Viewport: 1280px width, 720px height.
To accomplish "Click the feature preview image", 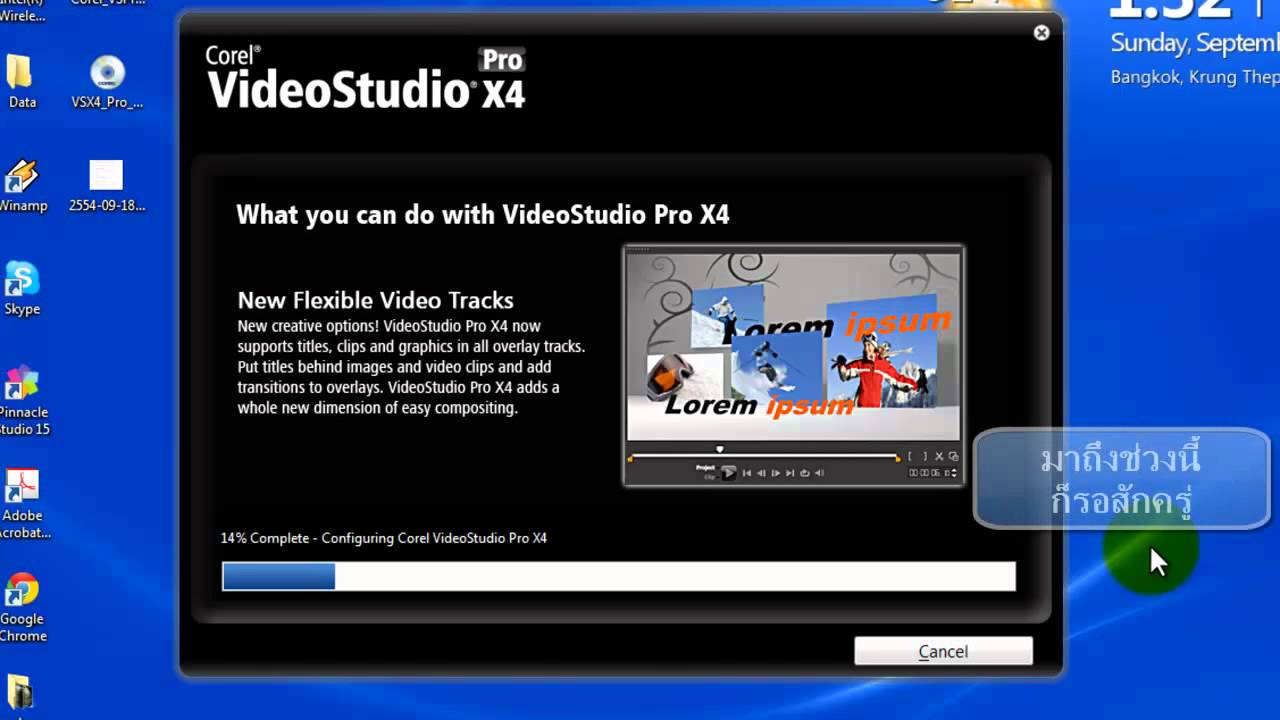I will click(794, 365).
